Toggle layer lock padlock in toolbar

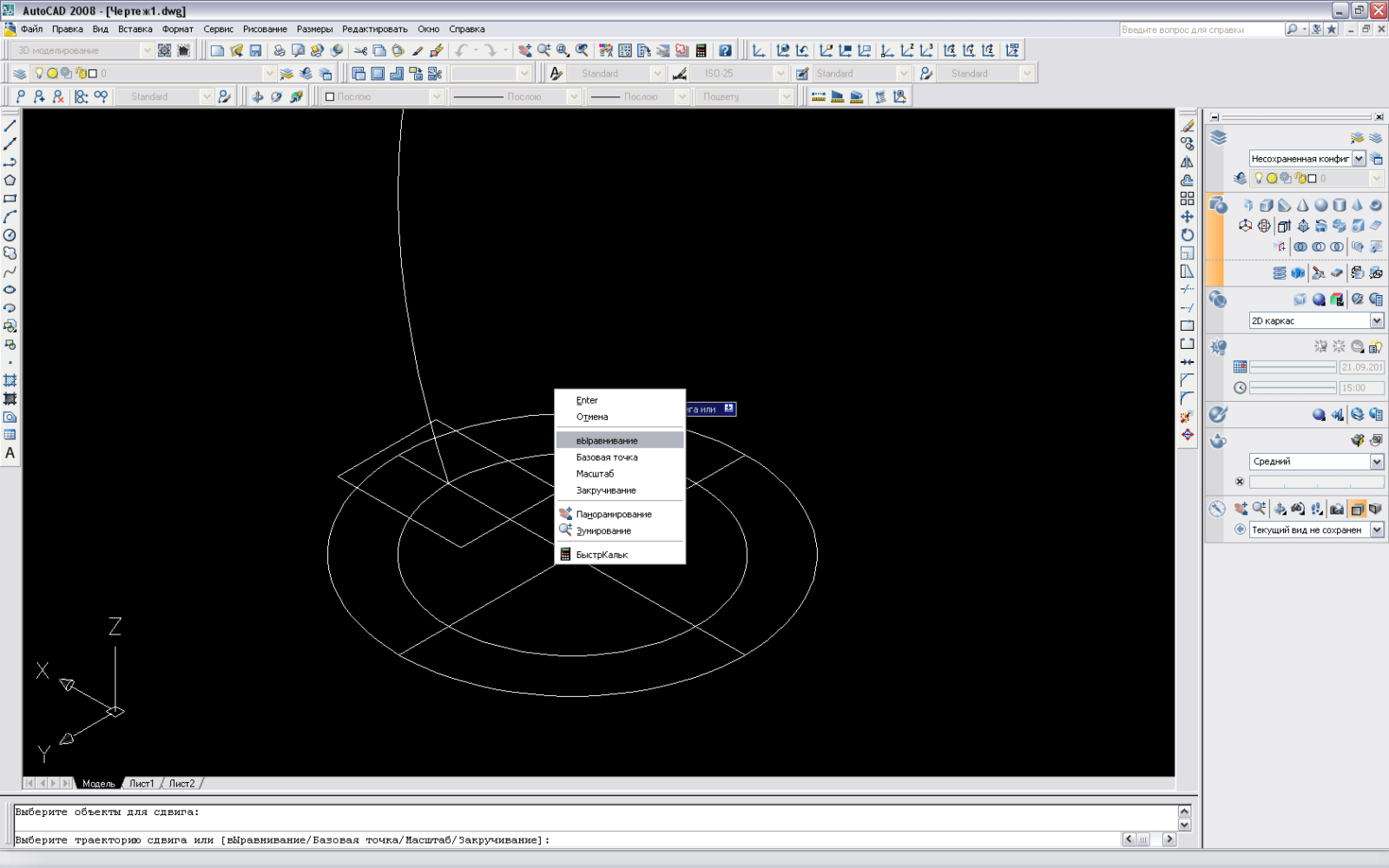point(80,74)
